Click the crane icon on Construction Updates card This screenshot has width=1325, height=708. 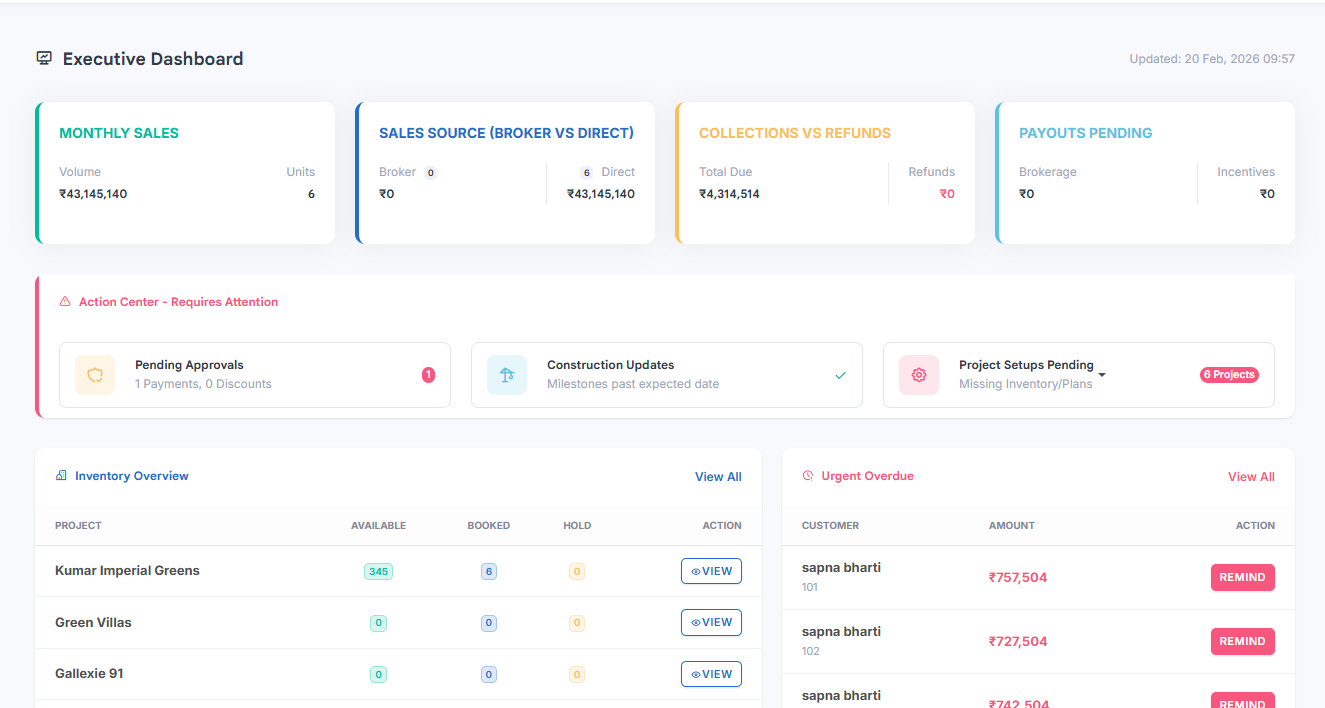(507, 374)
